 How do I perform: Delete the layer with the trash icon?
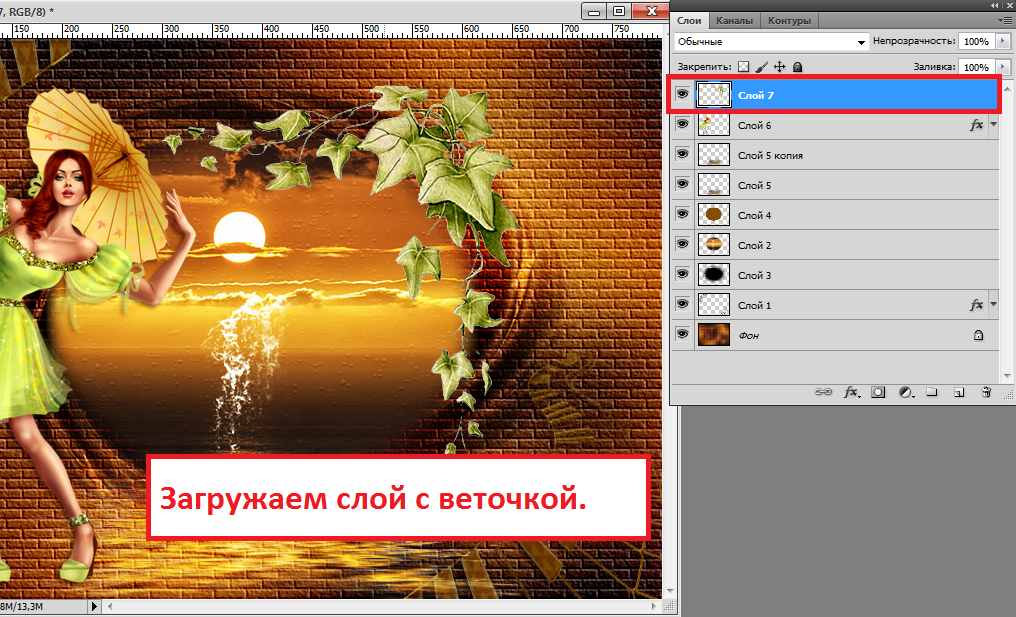point(985,393)
